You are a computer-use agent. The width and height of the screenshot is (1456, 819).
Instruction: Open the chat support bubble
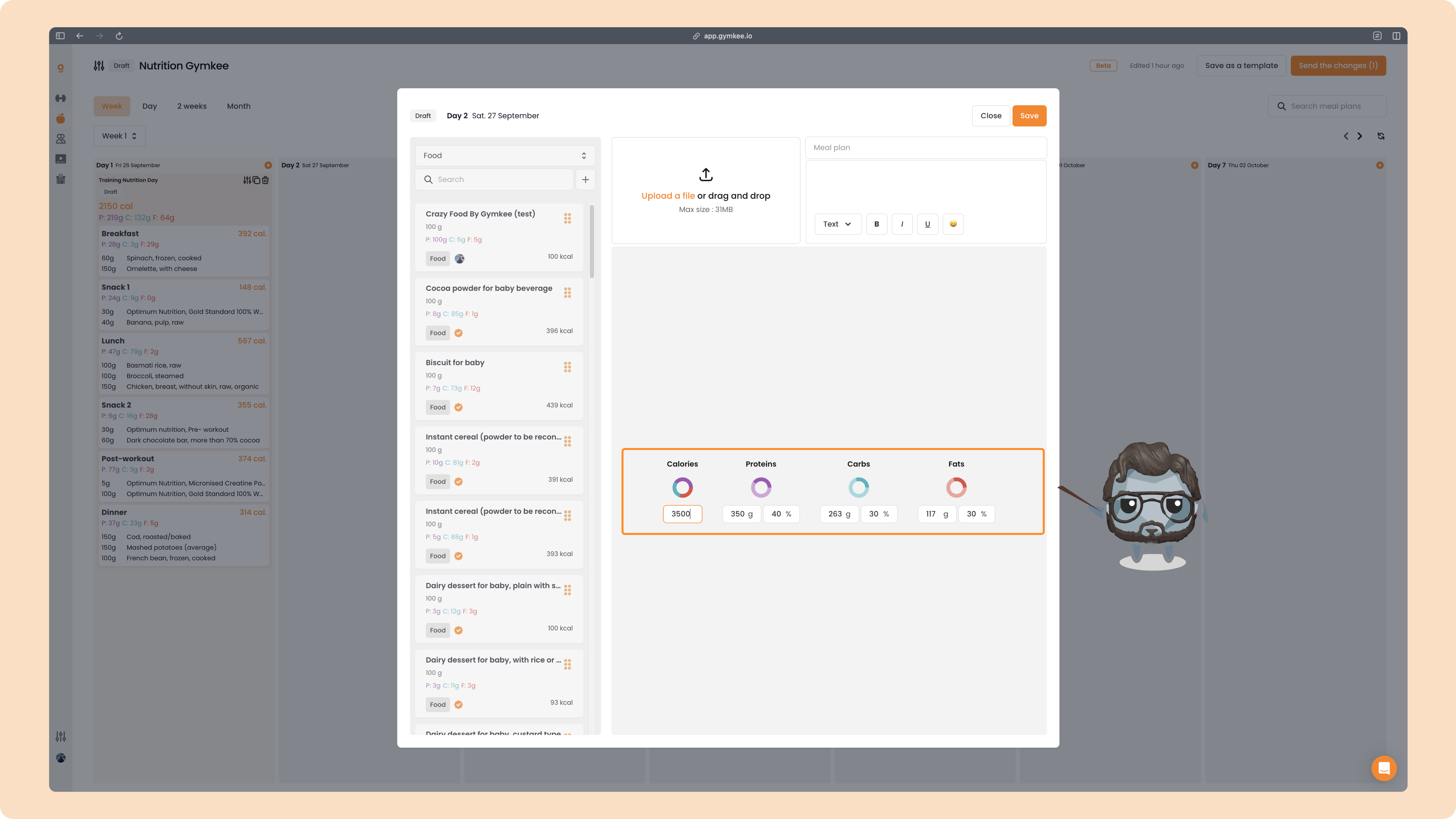click(1384, 768)
